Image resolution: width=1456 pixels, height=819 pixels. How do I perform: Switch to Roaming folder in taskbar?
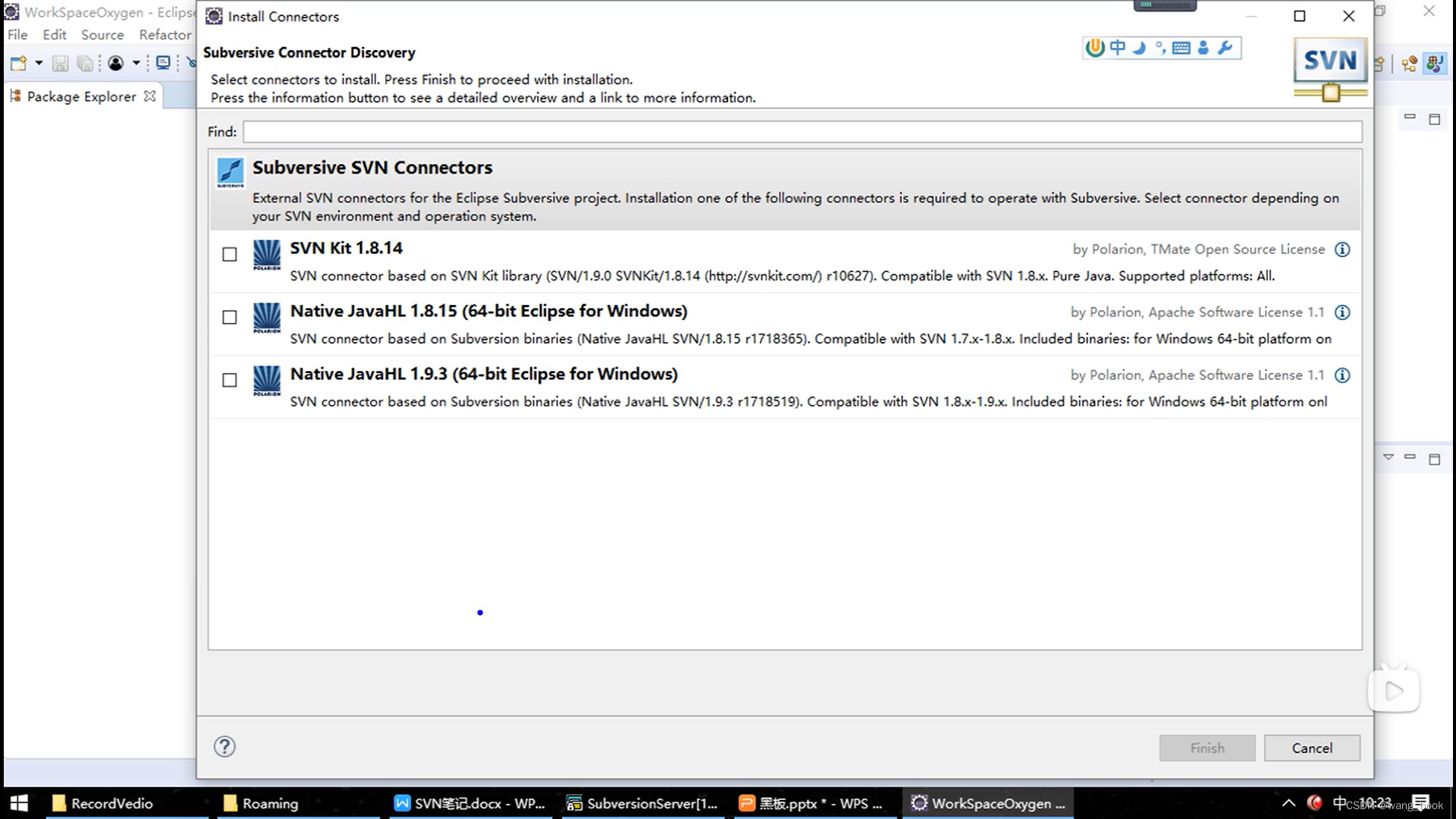[x=299, y=803]
